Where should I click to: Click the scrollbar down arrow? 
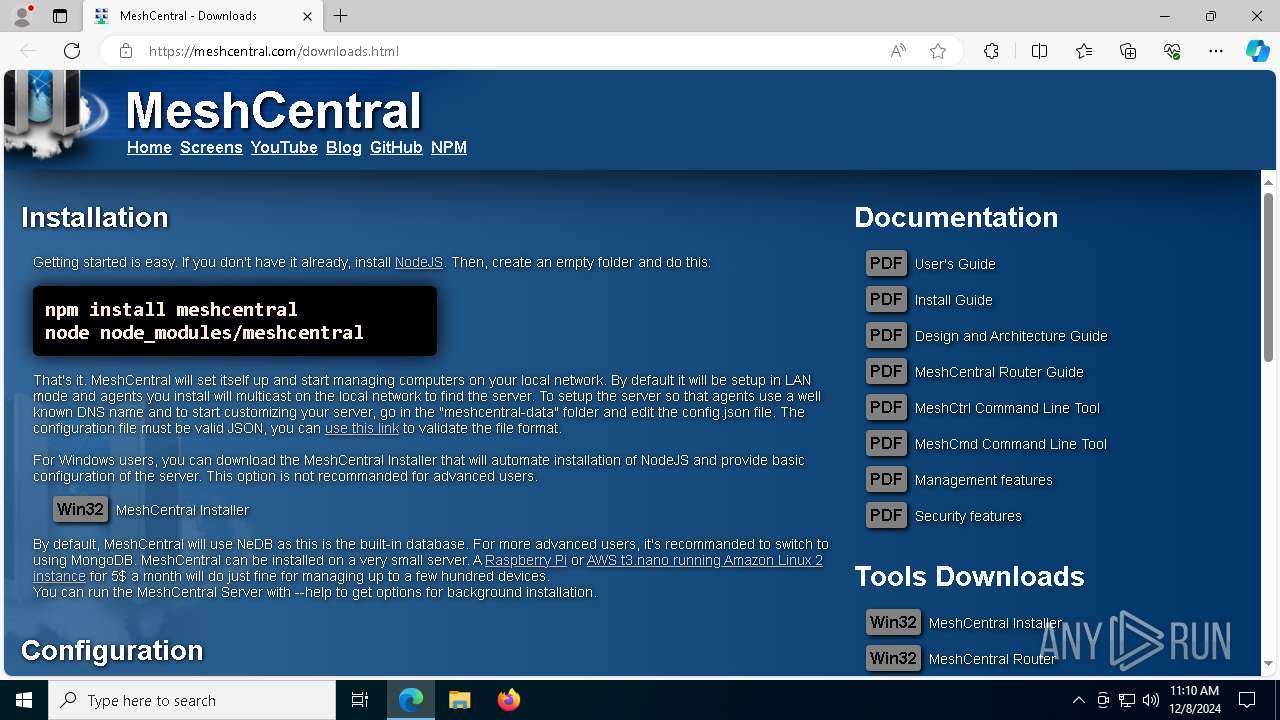tap(1268, 663)
